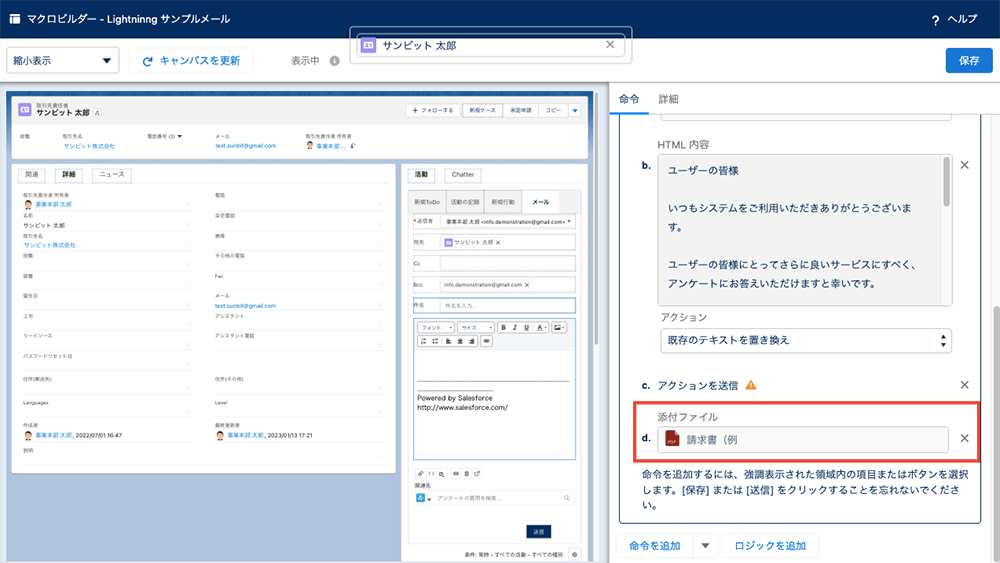Click the 命令を追加 button

pos(654,546)
